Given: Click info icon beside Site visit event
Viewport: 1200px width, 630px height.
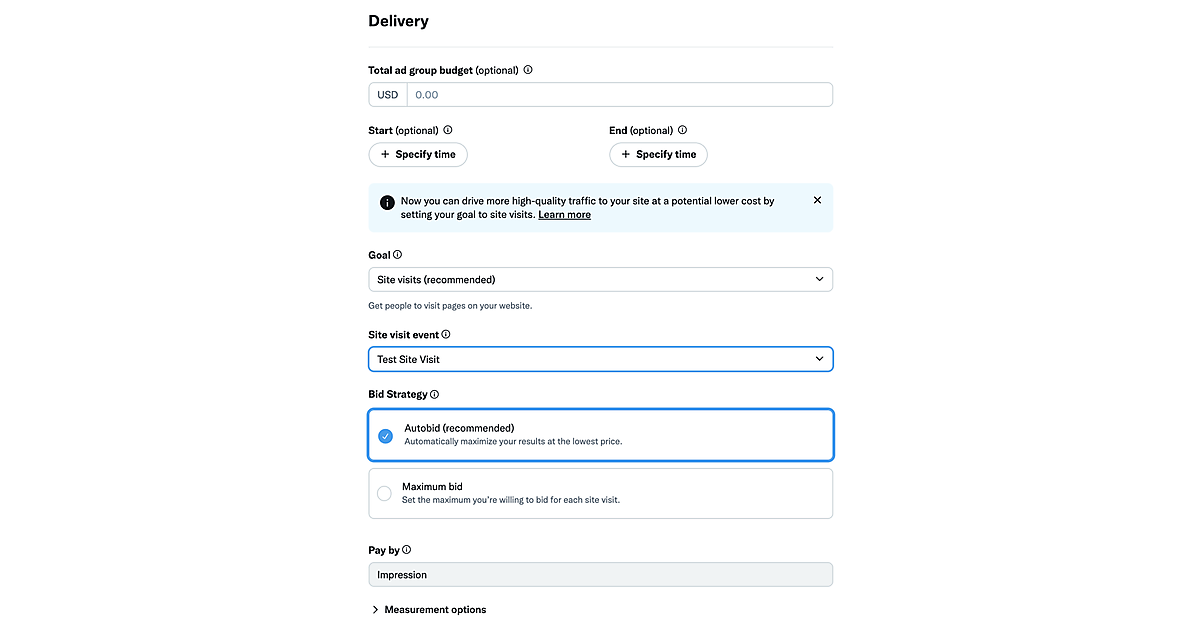Looking at the screenshot, I should coord(446,335).
